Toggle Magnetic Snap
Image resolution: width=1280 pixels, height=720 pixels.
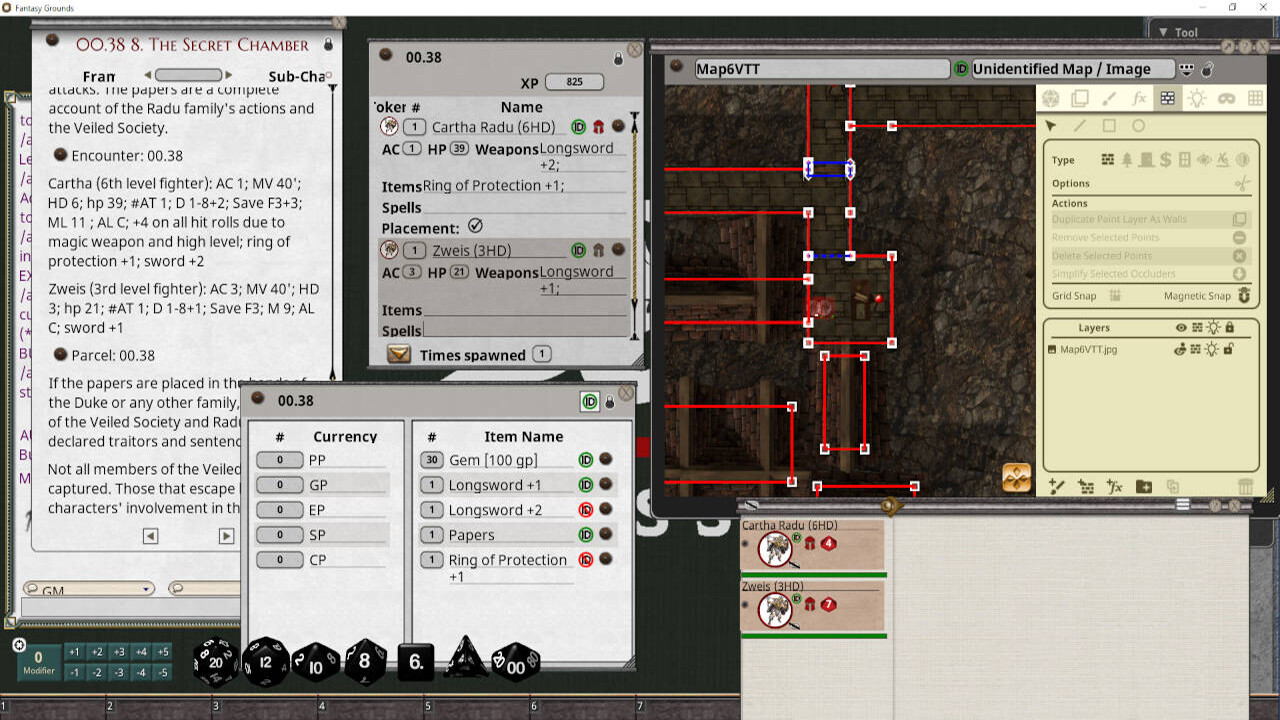(1244, 296)
